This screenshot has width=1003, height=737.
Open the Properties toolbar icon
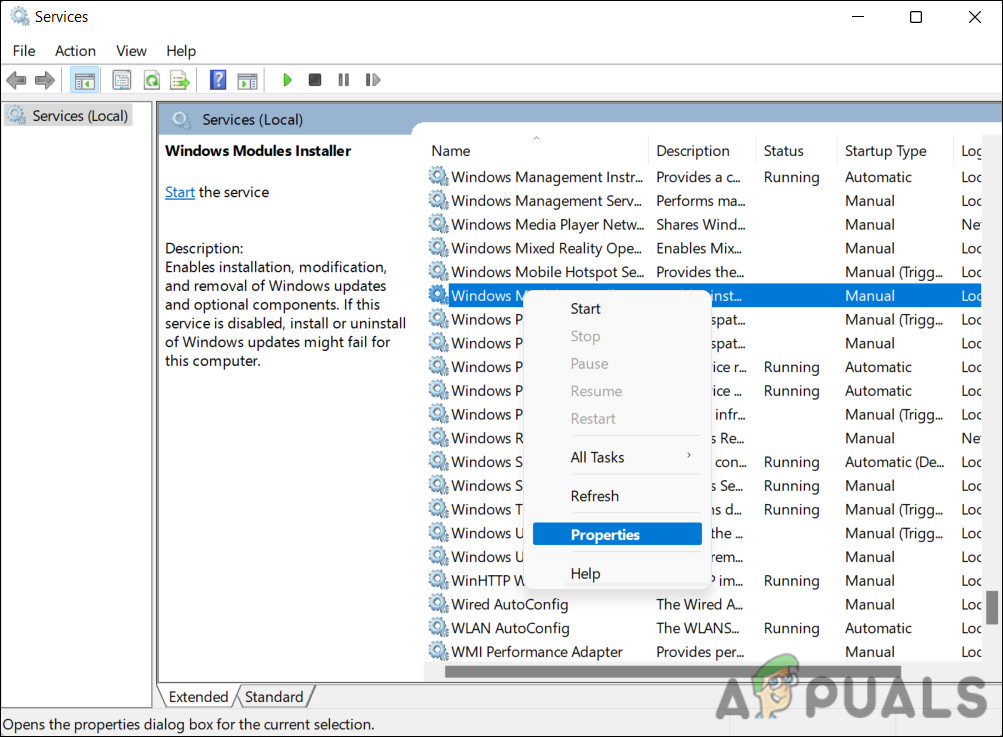(122, 80)
